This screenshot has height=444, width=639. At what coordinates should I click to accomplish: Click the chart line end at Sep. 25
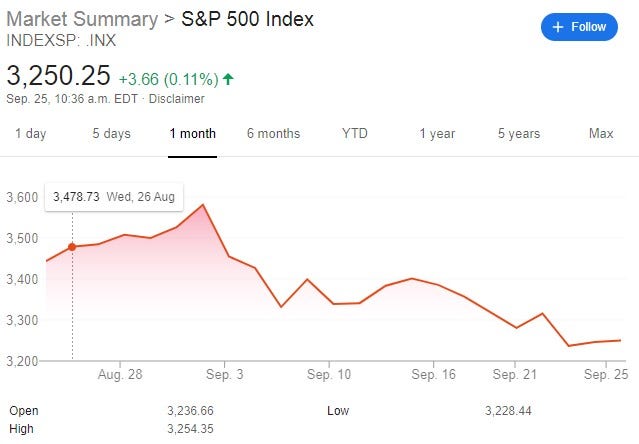pos(620,340)
